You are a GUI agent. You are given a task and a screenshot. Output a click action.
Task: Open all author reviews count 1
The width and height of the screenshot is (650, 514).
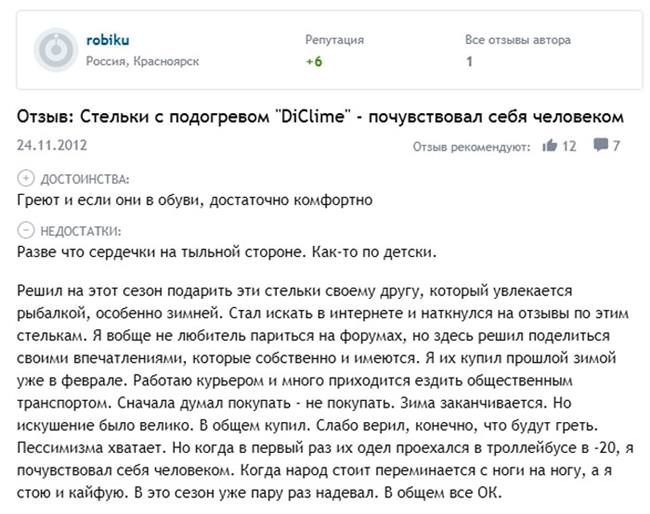point(469,61)
